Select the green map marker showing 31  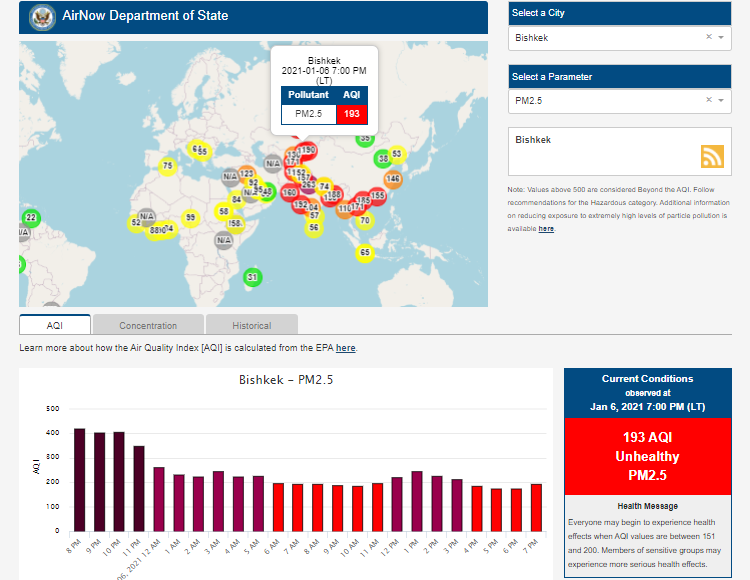pos(253,277)
